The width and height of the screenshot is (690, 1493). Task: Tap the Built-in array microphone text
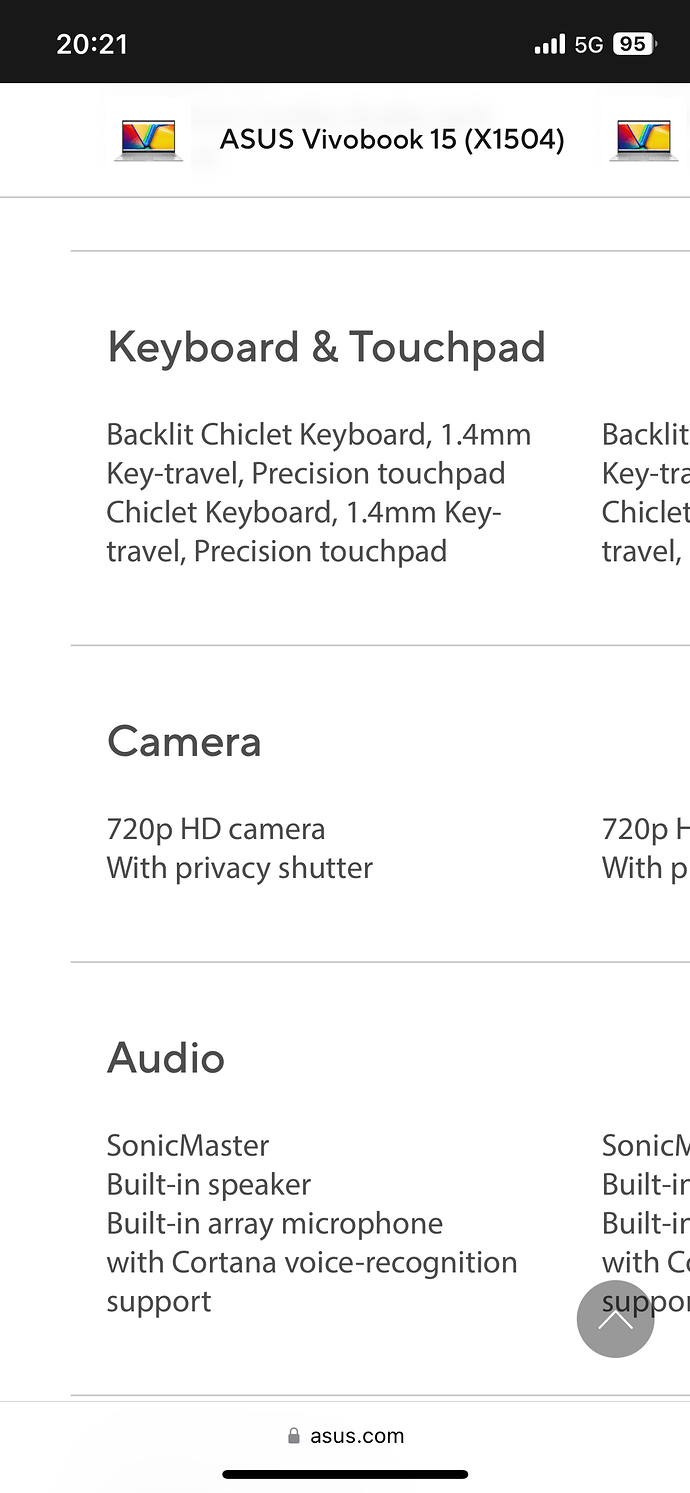point(275,1223)
